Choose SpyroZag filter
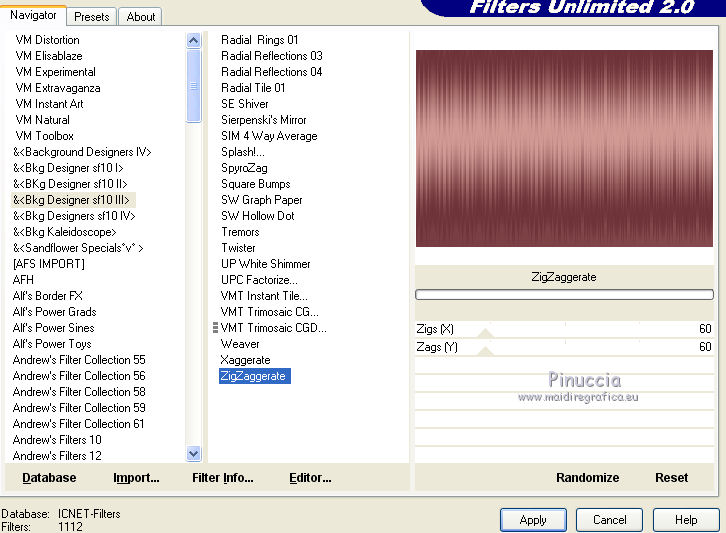726x533 pixels. click(x=244, y=168)
